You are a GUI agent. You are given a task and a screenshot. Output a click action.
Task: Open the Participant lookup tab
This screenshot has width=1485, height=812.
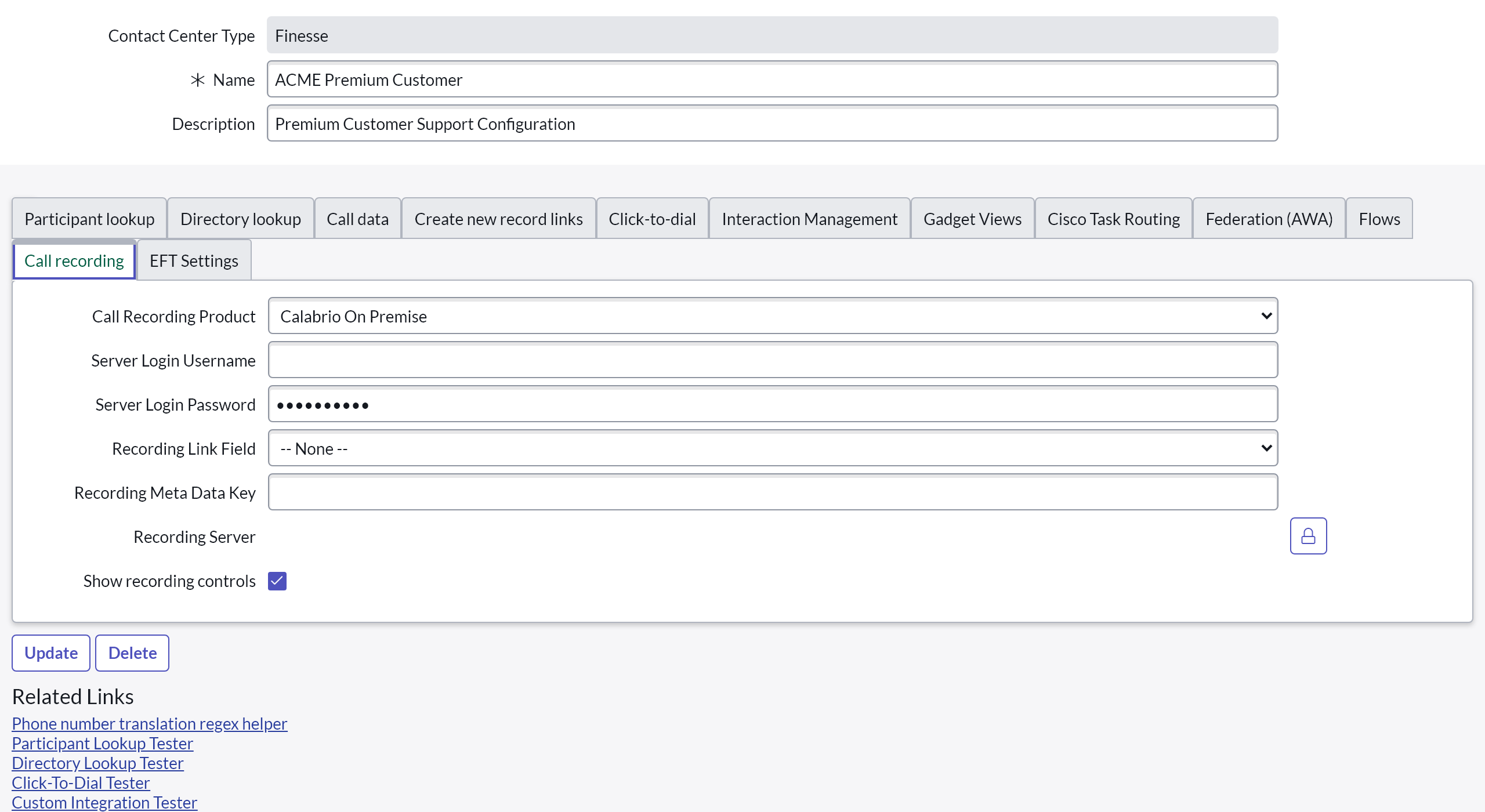89,219
